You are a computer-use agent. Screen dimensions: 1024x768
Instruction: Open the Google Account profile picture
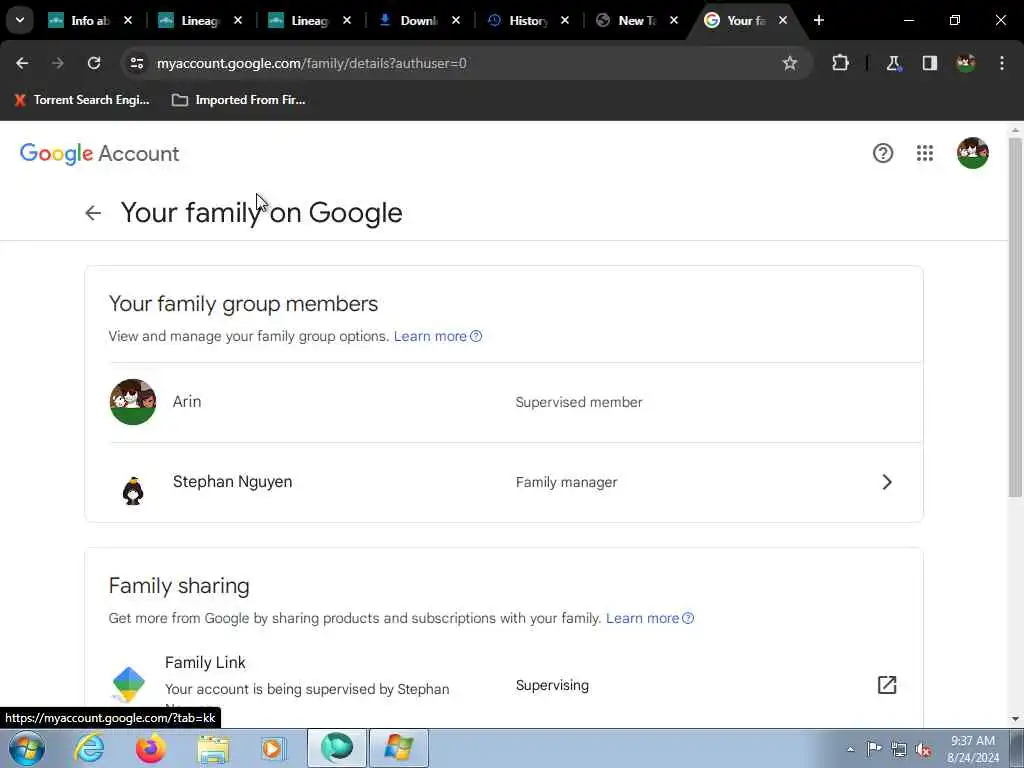coord(973,153)
